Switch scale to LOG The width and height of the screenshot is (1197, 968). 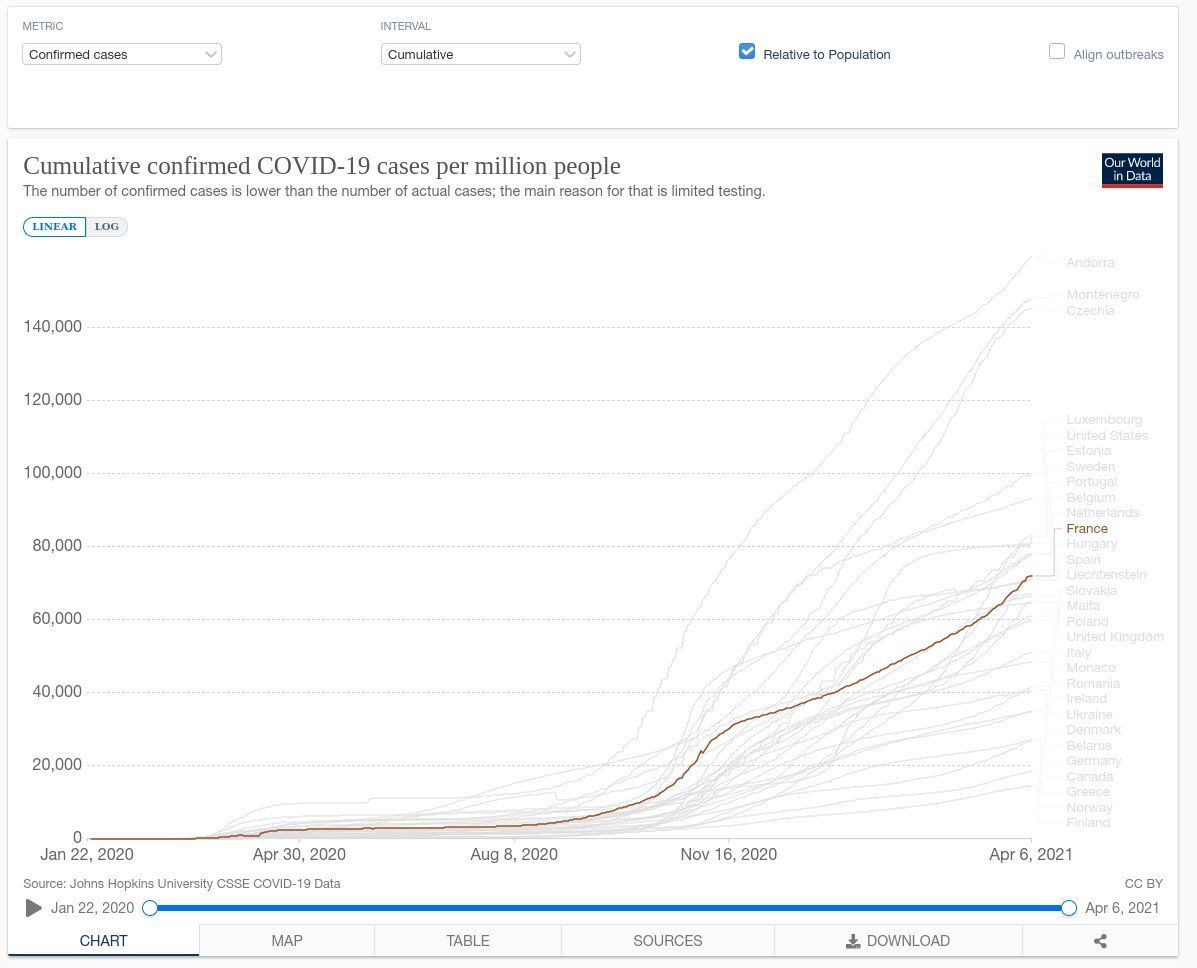(x=107, y=227)
